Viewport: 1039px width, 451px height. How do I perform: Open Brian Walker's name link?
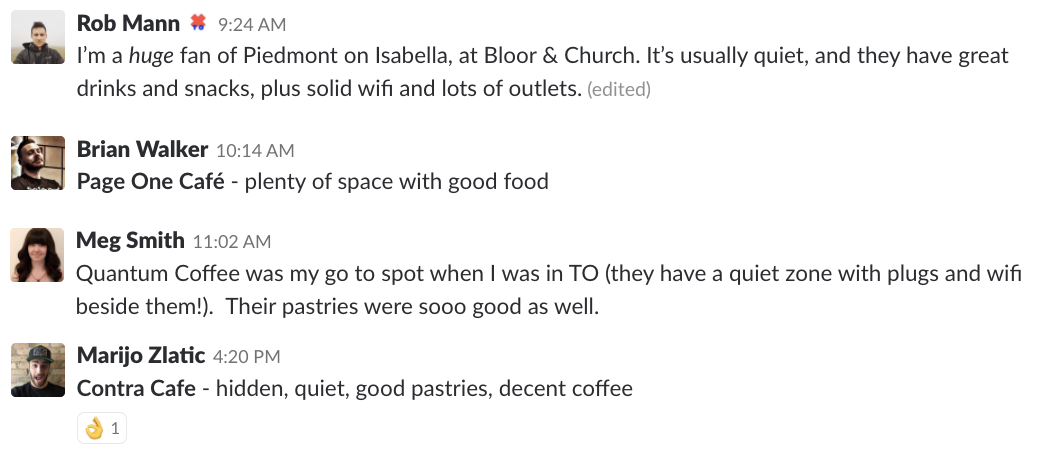(142, 150)
